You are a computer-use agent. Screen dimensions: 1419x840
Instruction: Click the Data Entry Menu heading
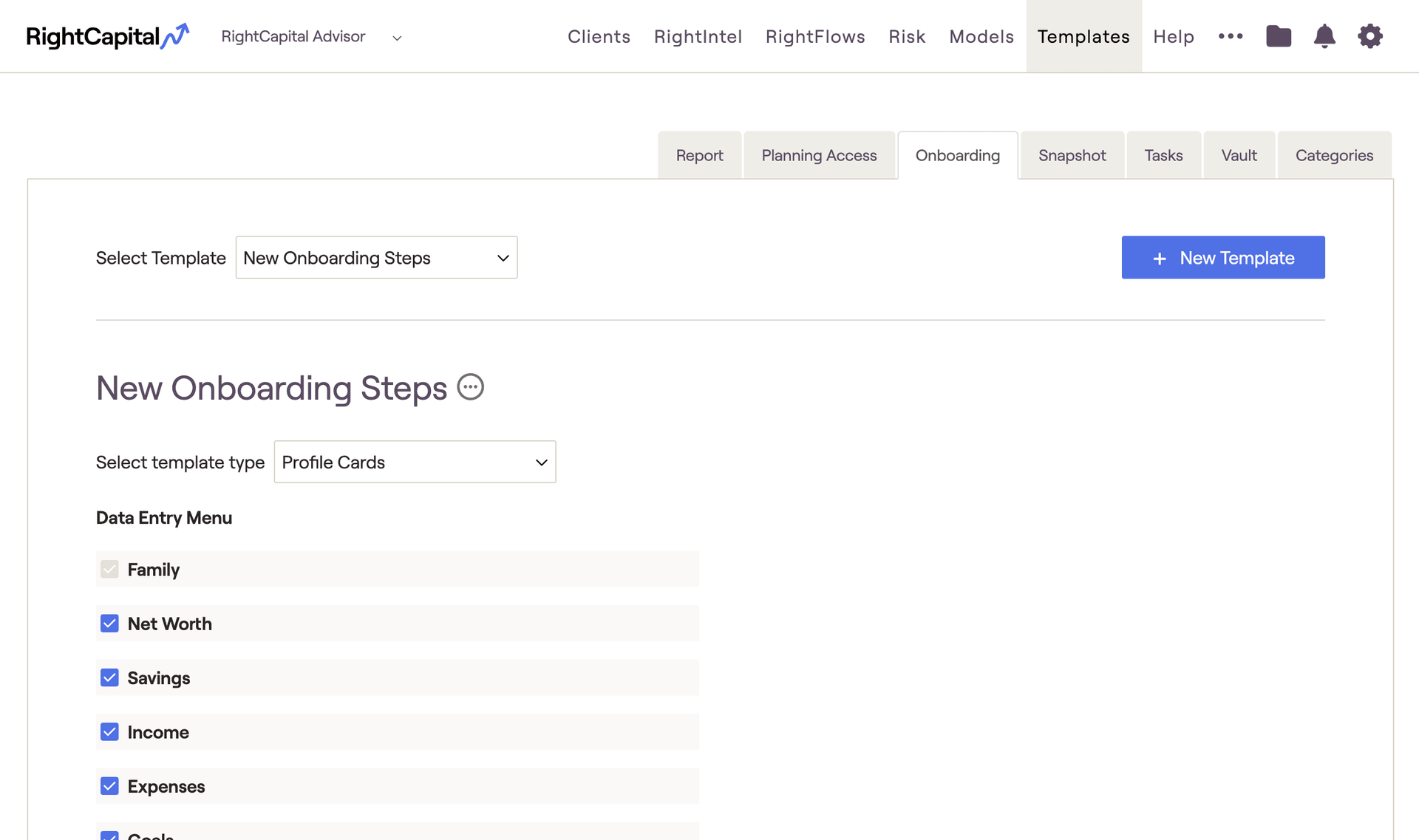click(x=164, y=518)
